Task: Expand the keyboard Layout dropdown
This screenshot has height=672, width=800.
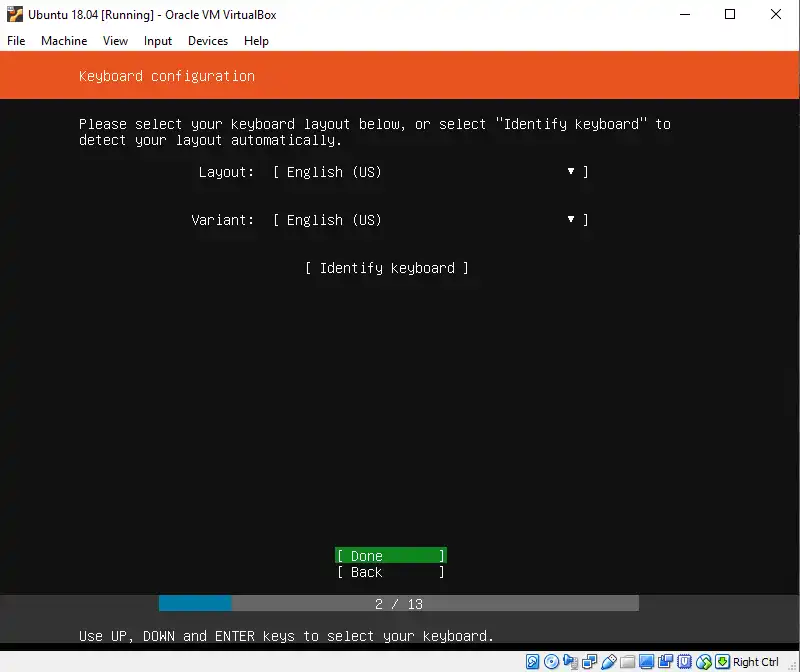Action: (430, 172)
